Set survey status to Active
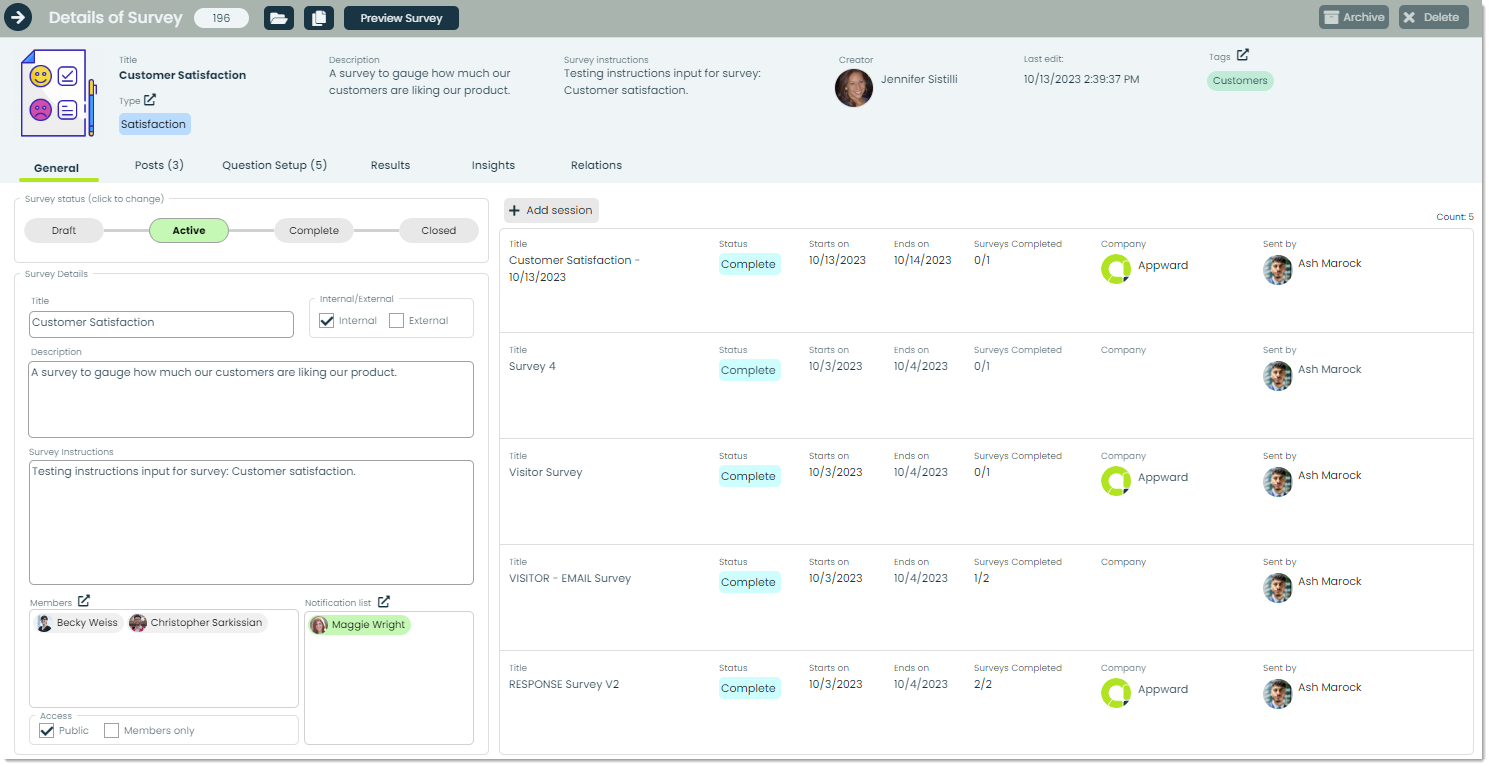 coord(189,231)
